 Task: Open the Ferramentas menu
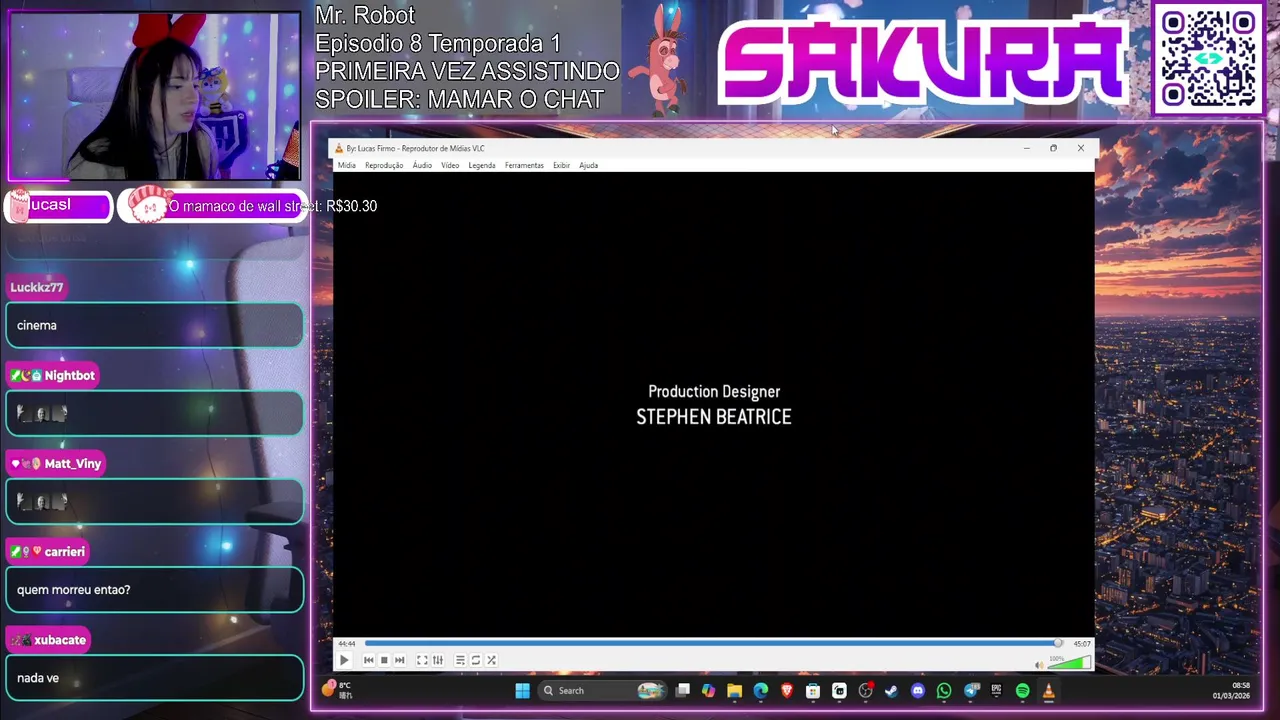(524, 165)
